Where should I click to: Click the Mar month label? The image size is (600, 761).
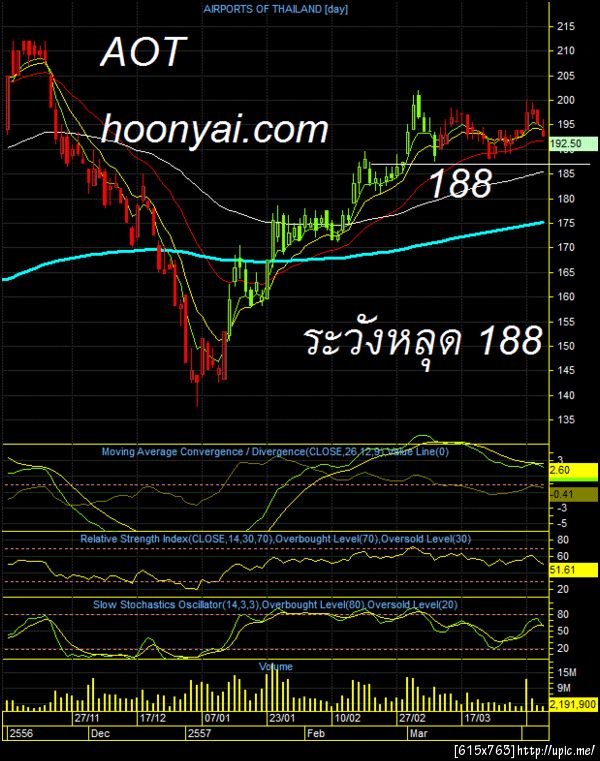coord(418,733)
